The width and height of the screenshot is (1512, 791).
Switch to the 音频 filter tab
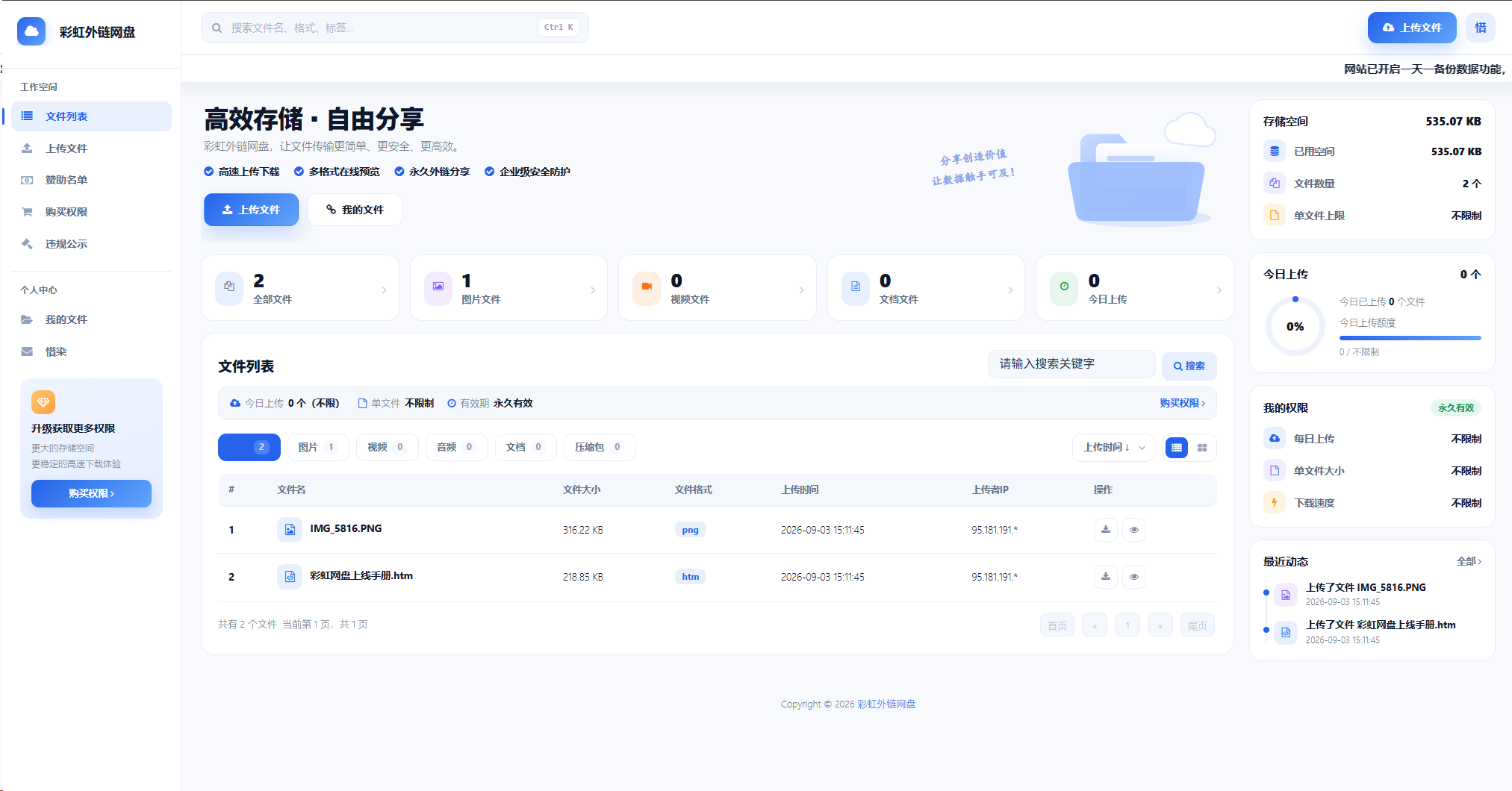point(456,447)
